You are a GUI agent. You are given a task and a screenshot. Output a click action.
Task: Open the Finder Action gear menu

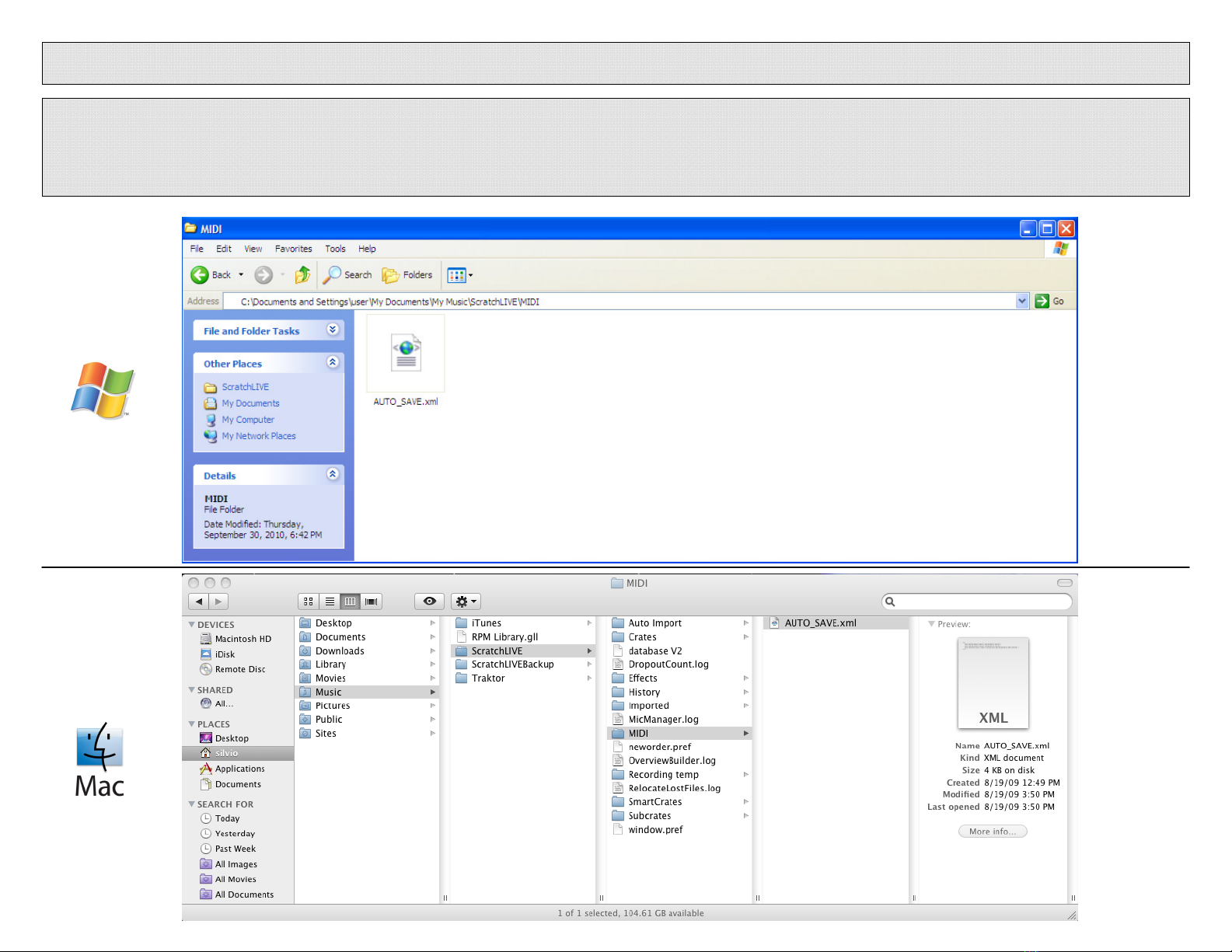466,602
